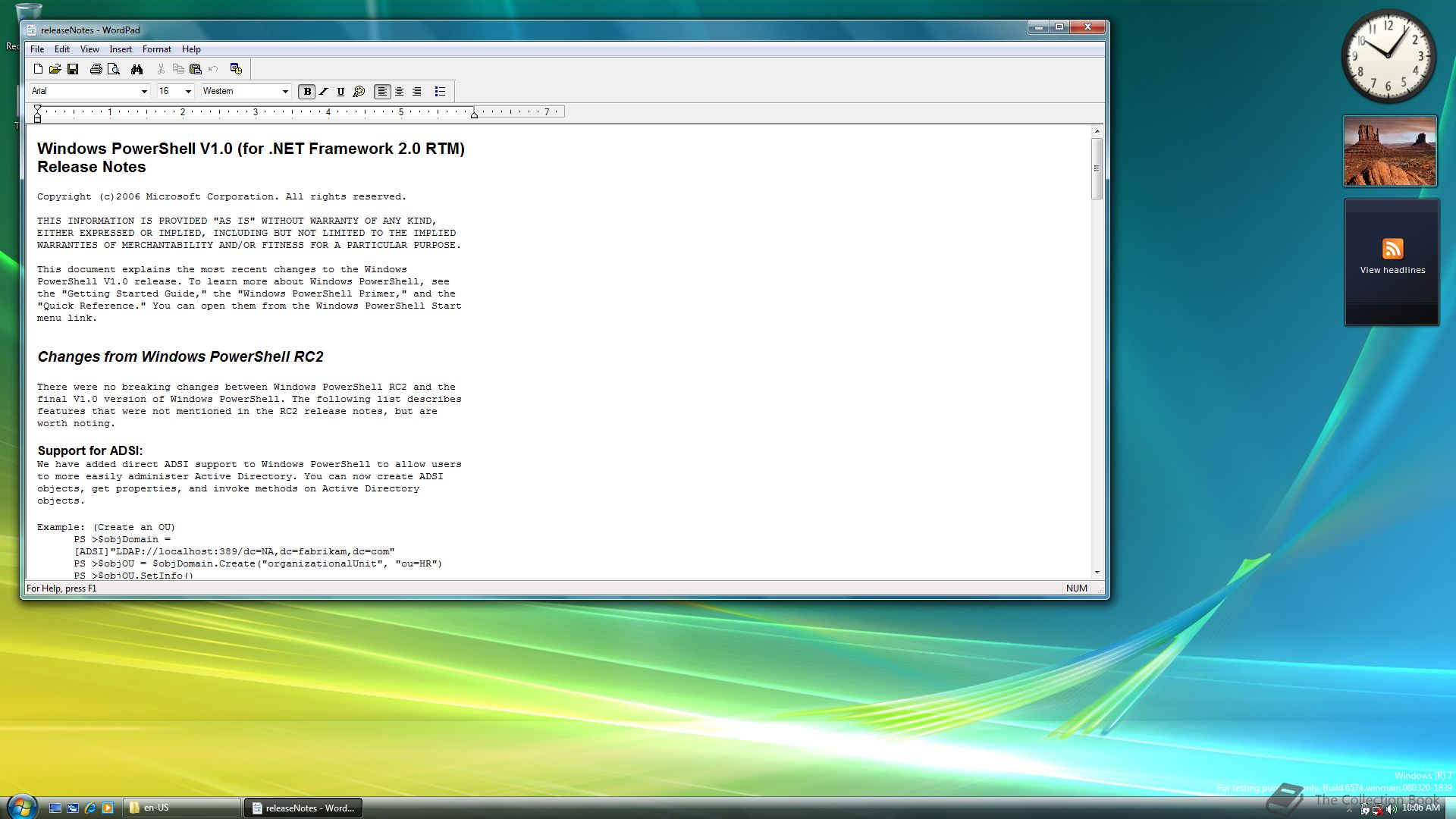Click the 'Changes from Windows PowerShell RC2' heading
The height and width of the screenshot is (819, 1456).
[x=180, y=356]
